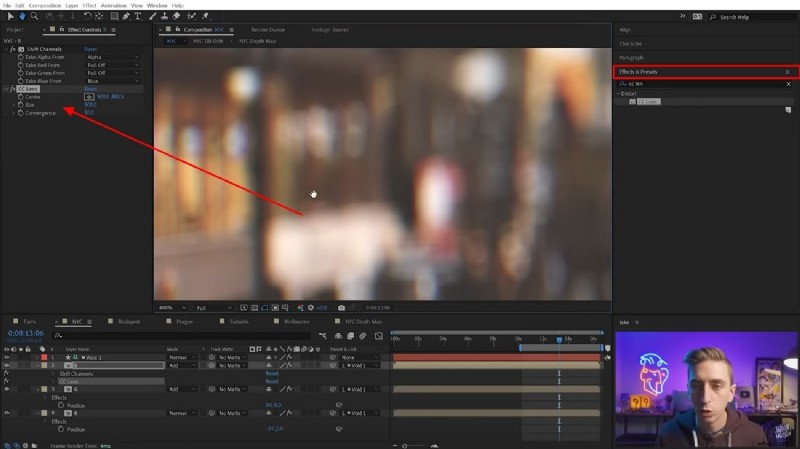Select the Roto Brush tool
This screenshot has width=800, height=449.
coord(192,16)
